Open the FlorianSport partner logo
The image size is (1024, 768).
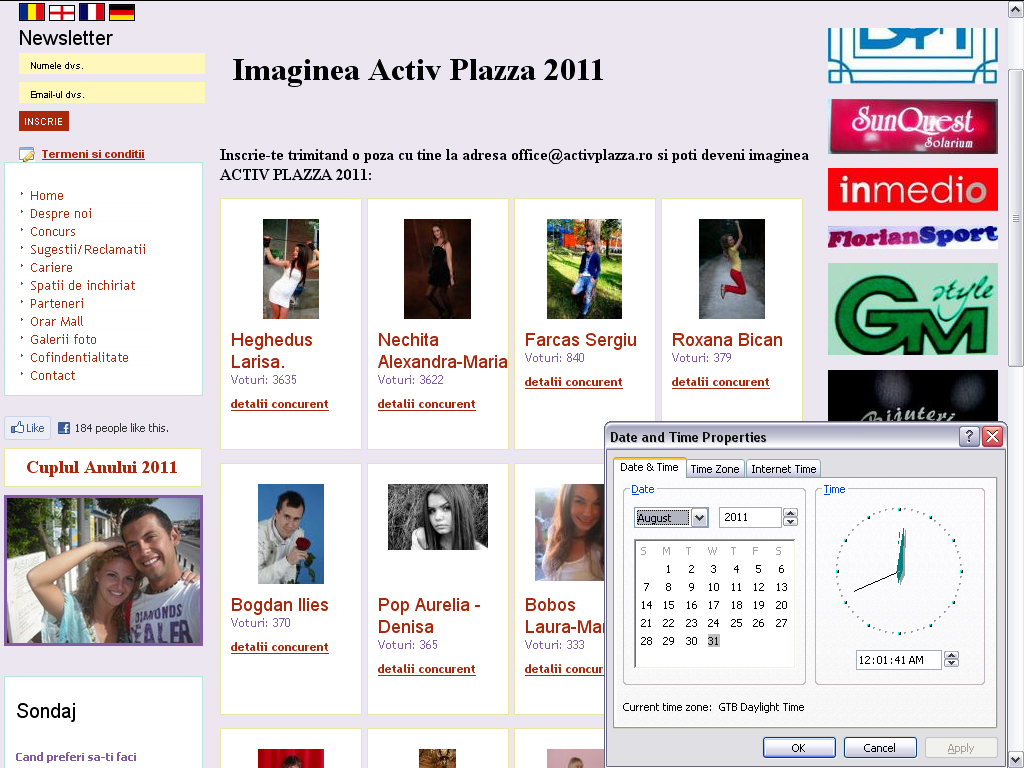(x=912, y=238)
